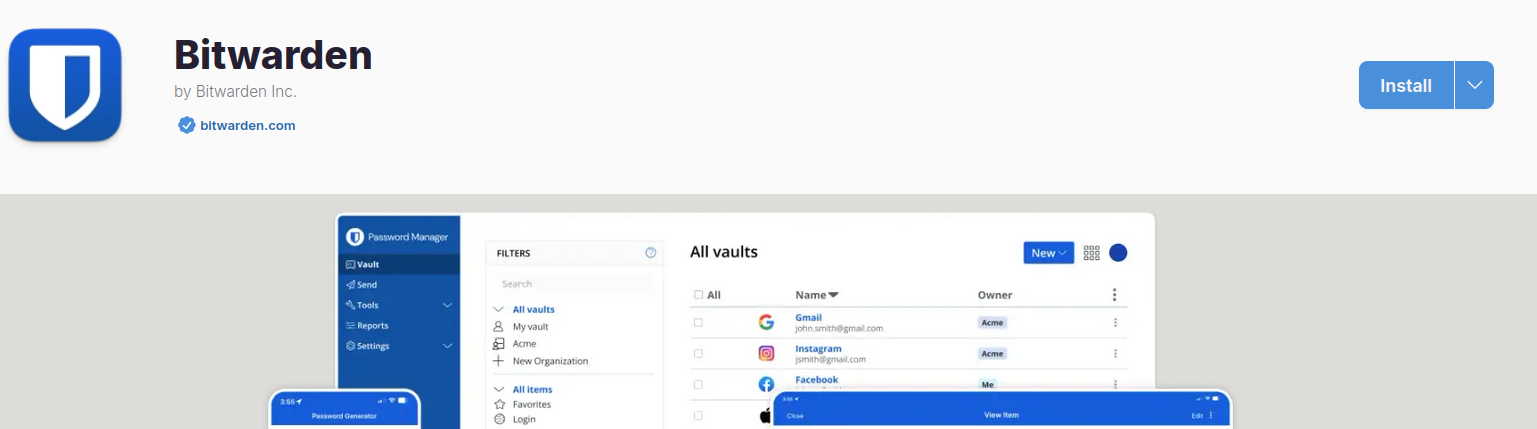Collapse the All vaults chevron
Screen dimensions: 1537x429
(x=498, y=310)
